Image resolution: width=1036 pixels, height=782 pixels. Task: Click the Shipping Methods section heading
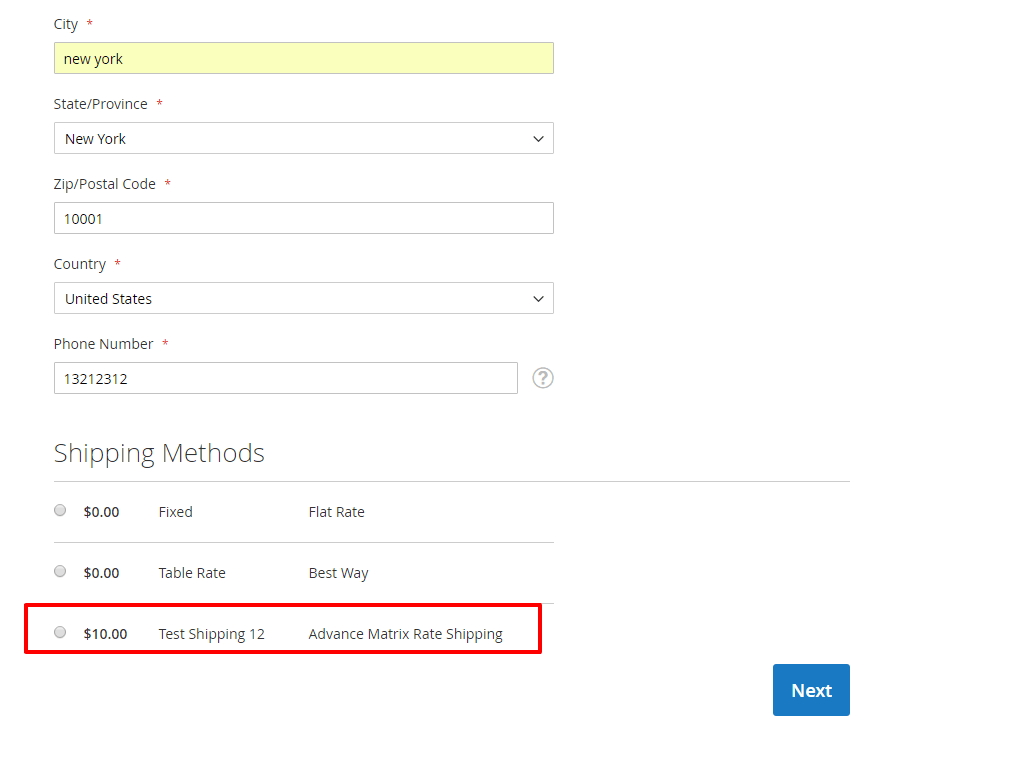(x=159, y=453)
